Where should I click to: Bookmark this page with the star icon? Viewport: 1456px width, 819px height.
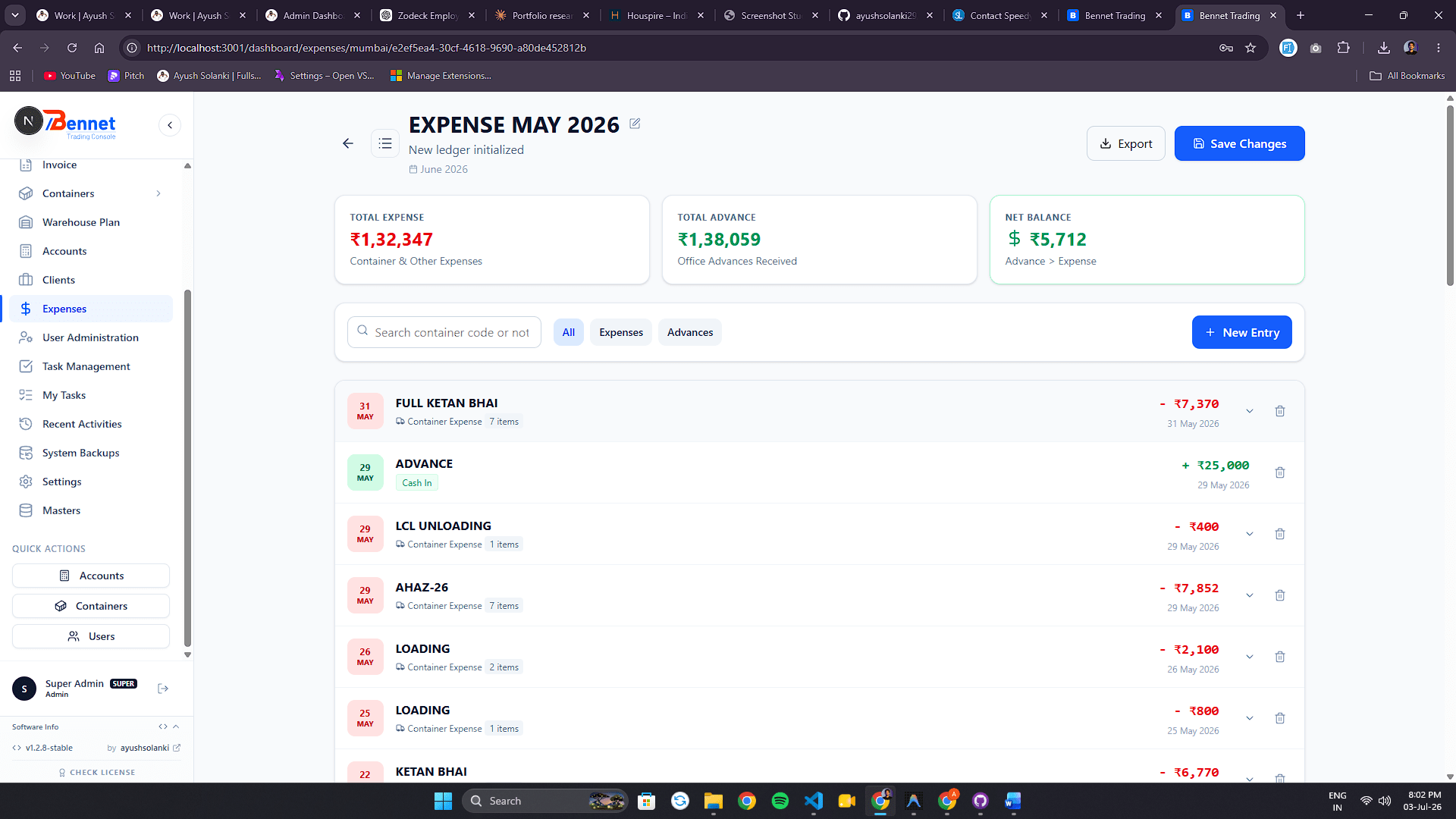(x=1250, y=48)
